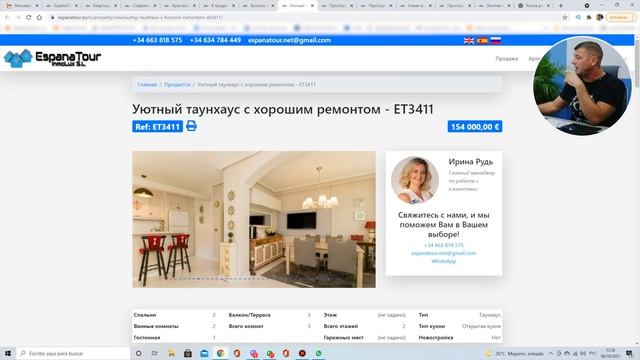This screenshot has height=360, width=640.
Task: Click presenter webcam overlay
Action: point(582,86)
